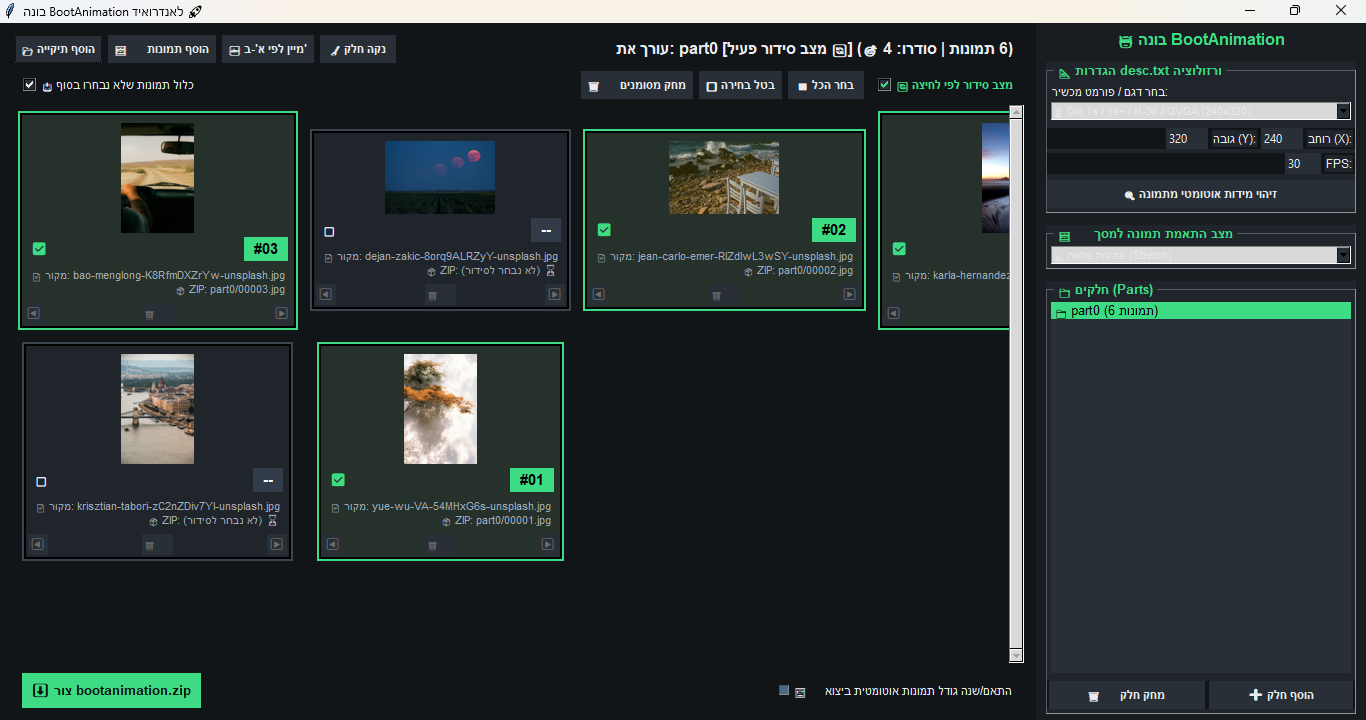Click the image grid's vertical scrollbar
Image resolution: width=1366 pixels, height=720 pixels.
click(x=1016, y=383)
